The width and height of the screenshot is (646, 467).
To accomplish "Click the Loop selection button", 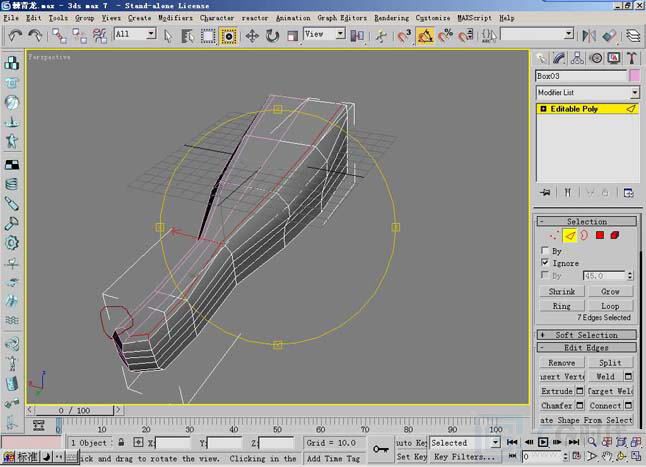I will click(x=610, y=306).
